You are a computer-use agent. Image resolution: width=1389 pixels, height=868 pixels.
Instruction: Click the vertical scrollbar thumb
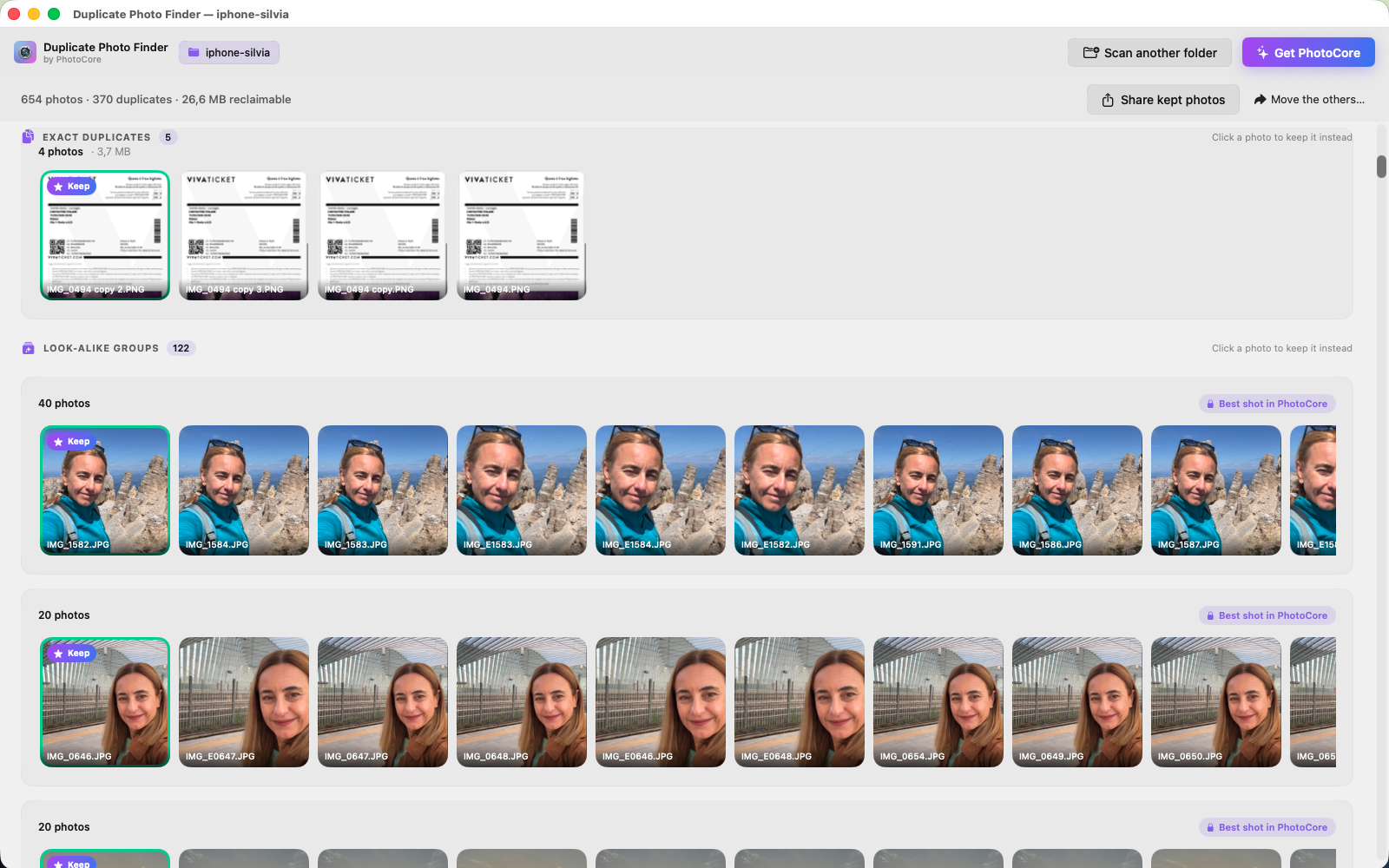pos(1381,167)
